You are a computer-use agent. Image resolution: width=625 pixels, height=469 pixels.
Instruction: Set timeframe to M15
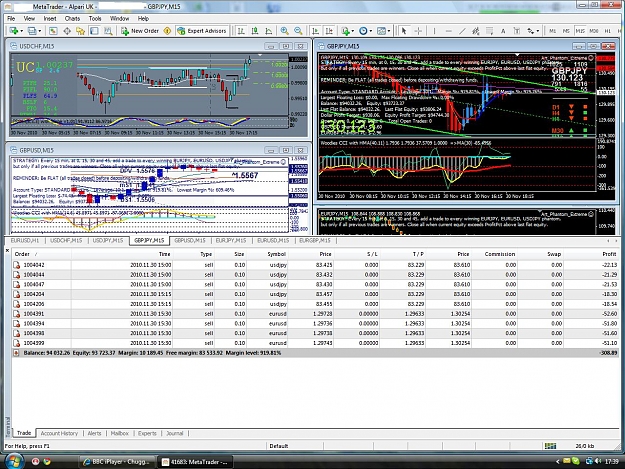coord(580,31)
